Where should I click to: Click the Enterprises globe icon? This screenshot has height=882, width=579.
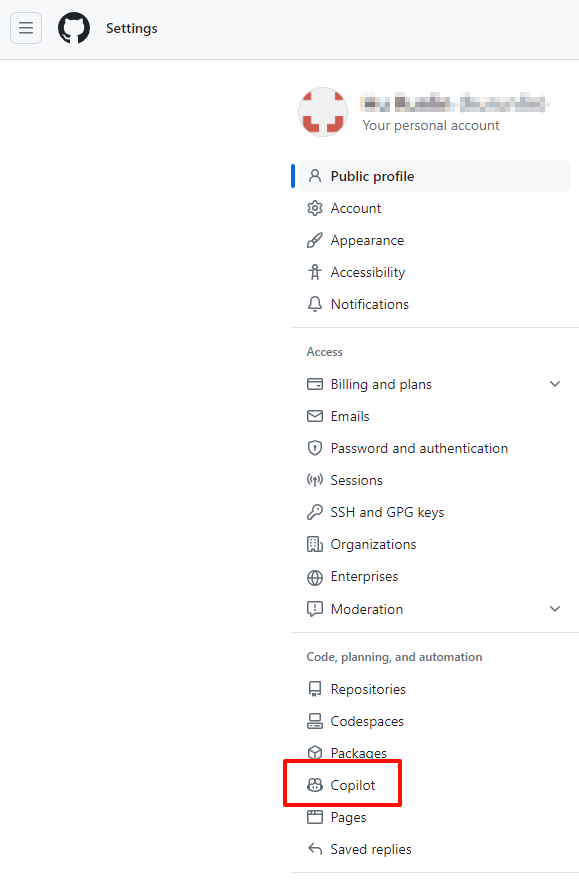pyautogui.click(x=315, y=577)
